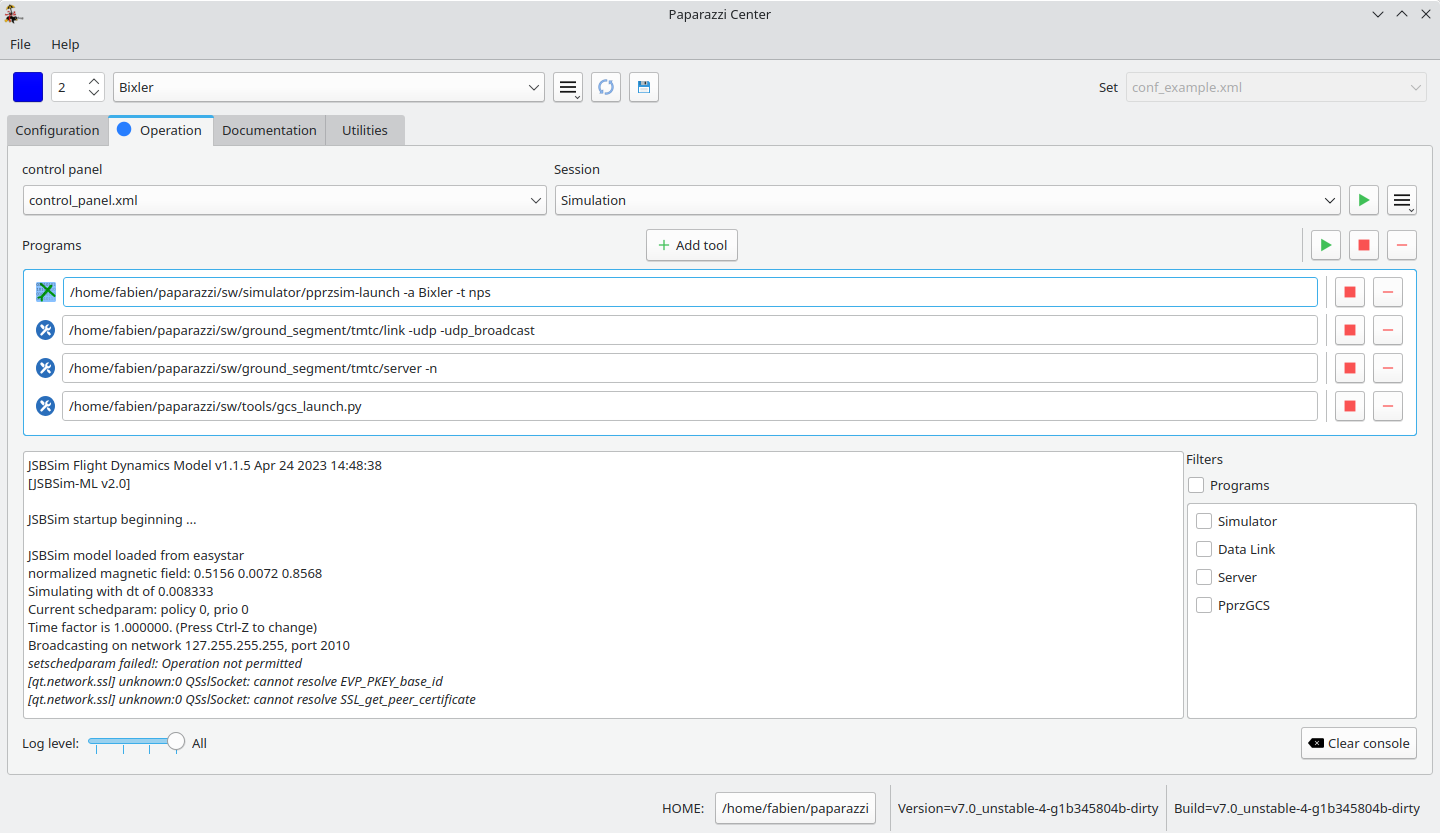
Task: Click the link -udp command input field
Action: pyautogui.click(x=690, y=330)
